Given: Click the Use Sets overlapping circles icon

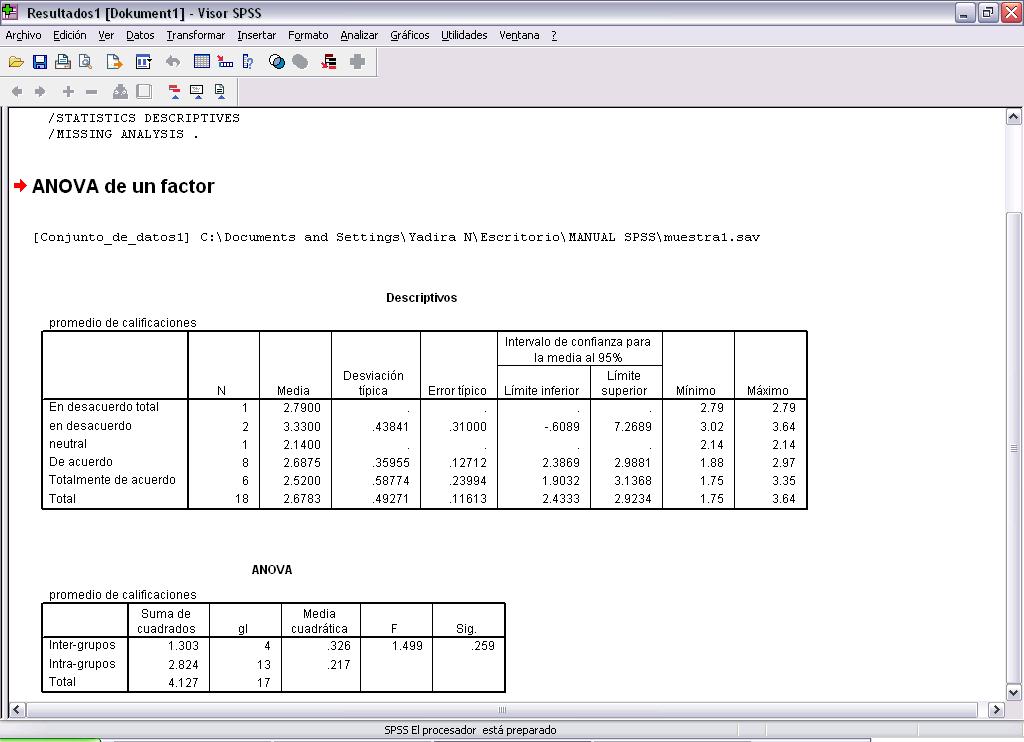Looking at the screenshot, I should pos(277,62).
